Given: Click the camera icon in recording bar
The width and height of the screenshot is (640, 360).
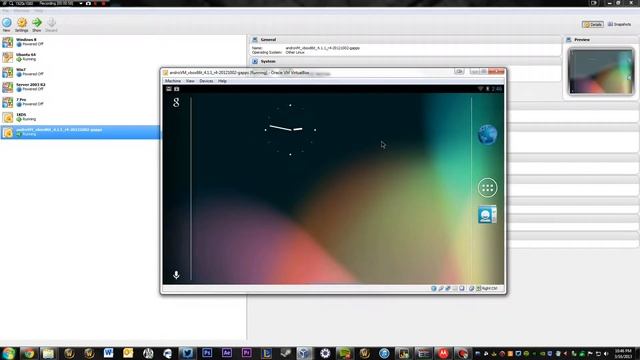Looking at the screenshot, I should [x=88, y=3].
